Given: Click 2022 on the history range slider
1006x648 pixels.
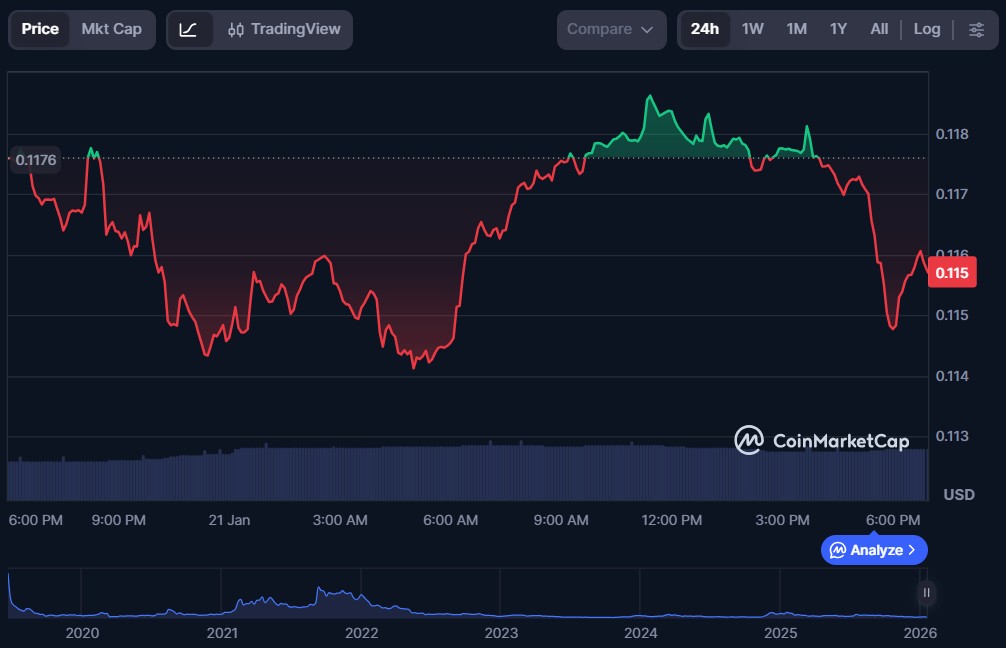Looking at the screenshot, I should pos(361,633).
